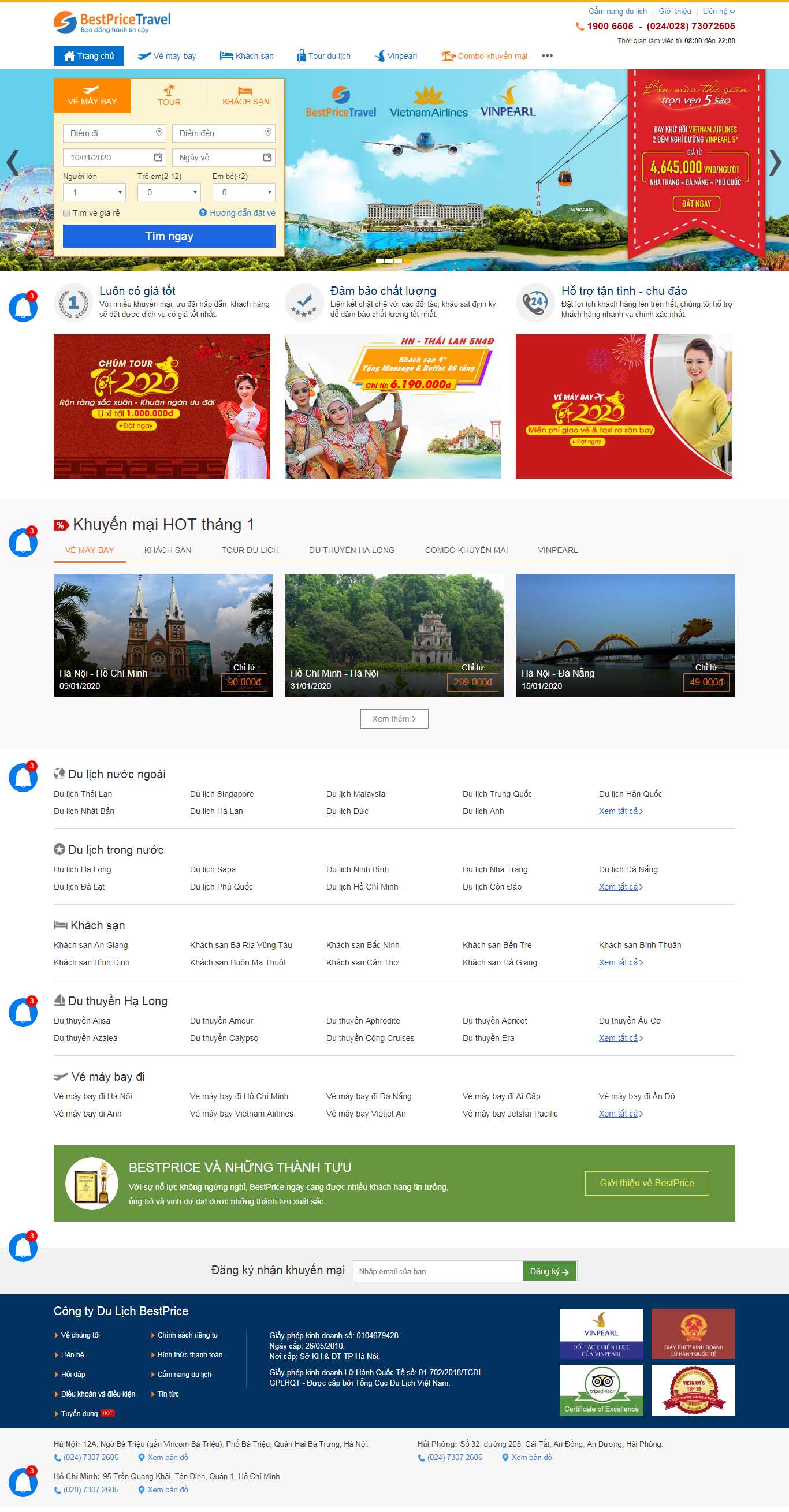Expand Xem tất cả for Du lịch nước ngoài
The image size is (789, 1512).
click(x=620, y=811)
